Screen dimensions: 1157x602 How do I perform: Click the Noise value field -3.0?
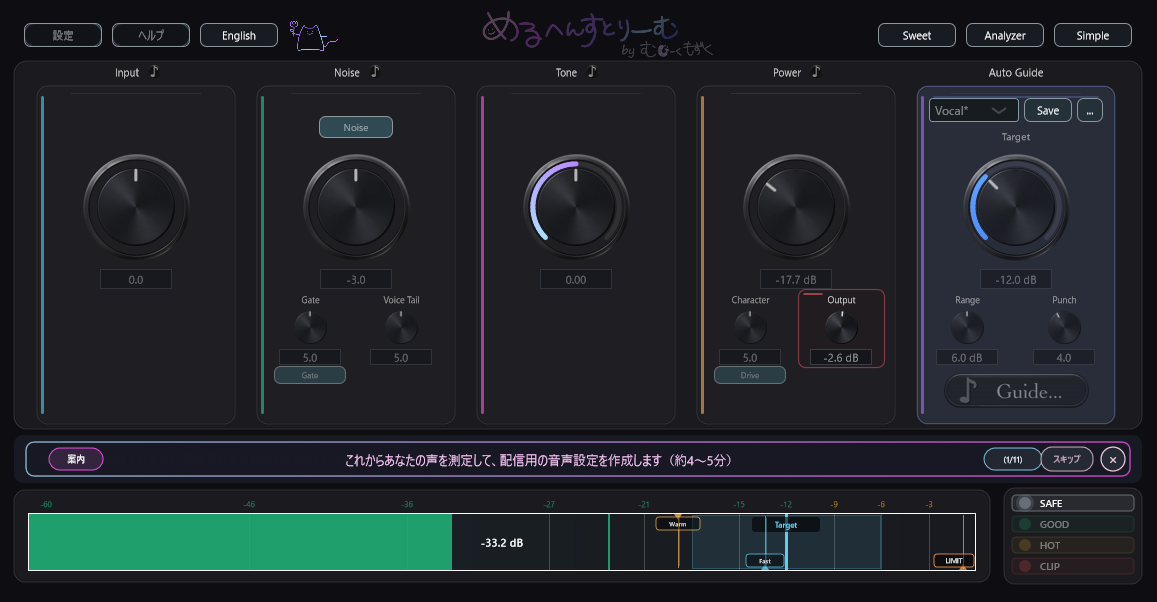click(x=356, y=280)
